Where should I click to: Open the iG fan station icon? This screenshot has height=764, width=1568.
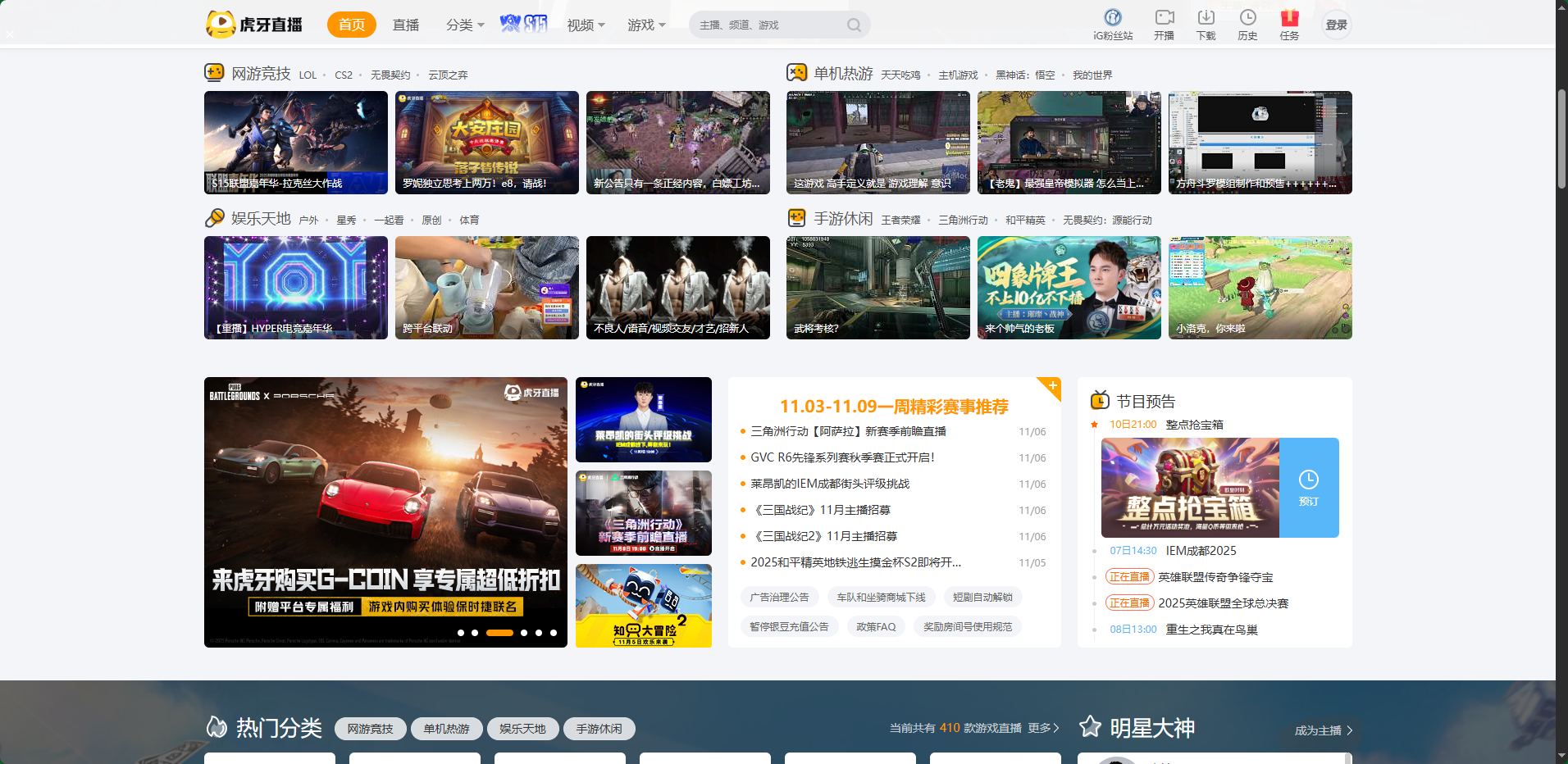(1113, 18)
